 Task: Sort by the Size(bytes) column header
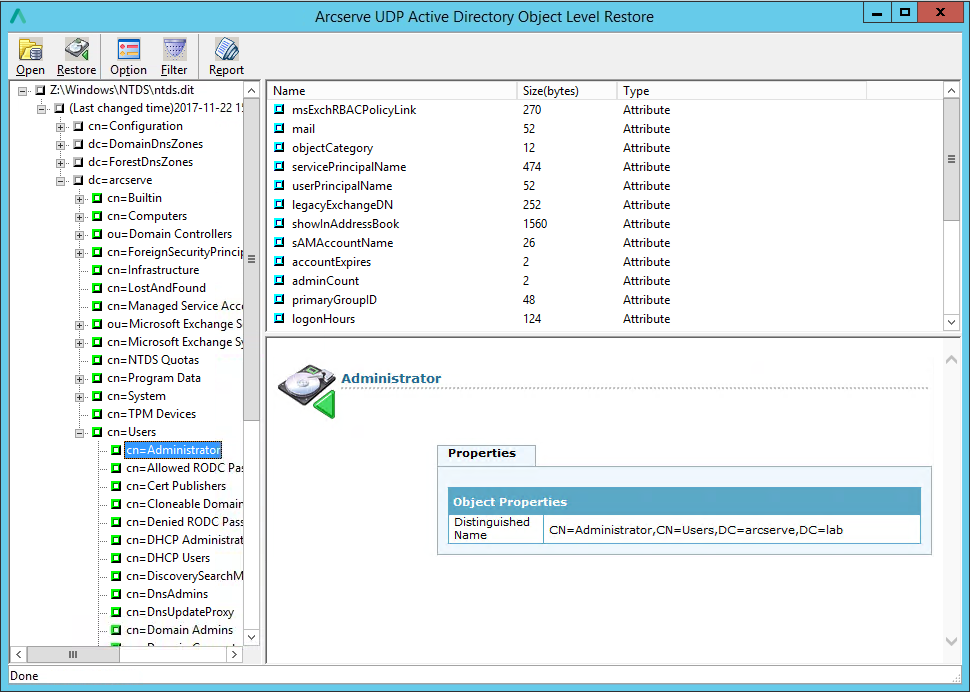coord(567,91)
